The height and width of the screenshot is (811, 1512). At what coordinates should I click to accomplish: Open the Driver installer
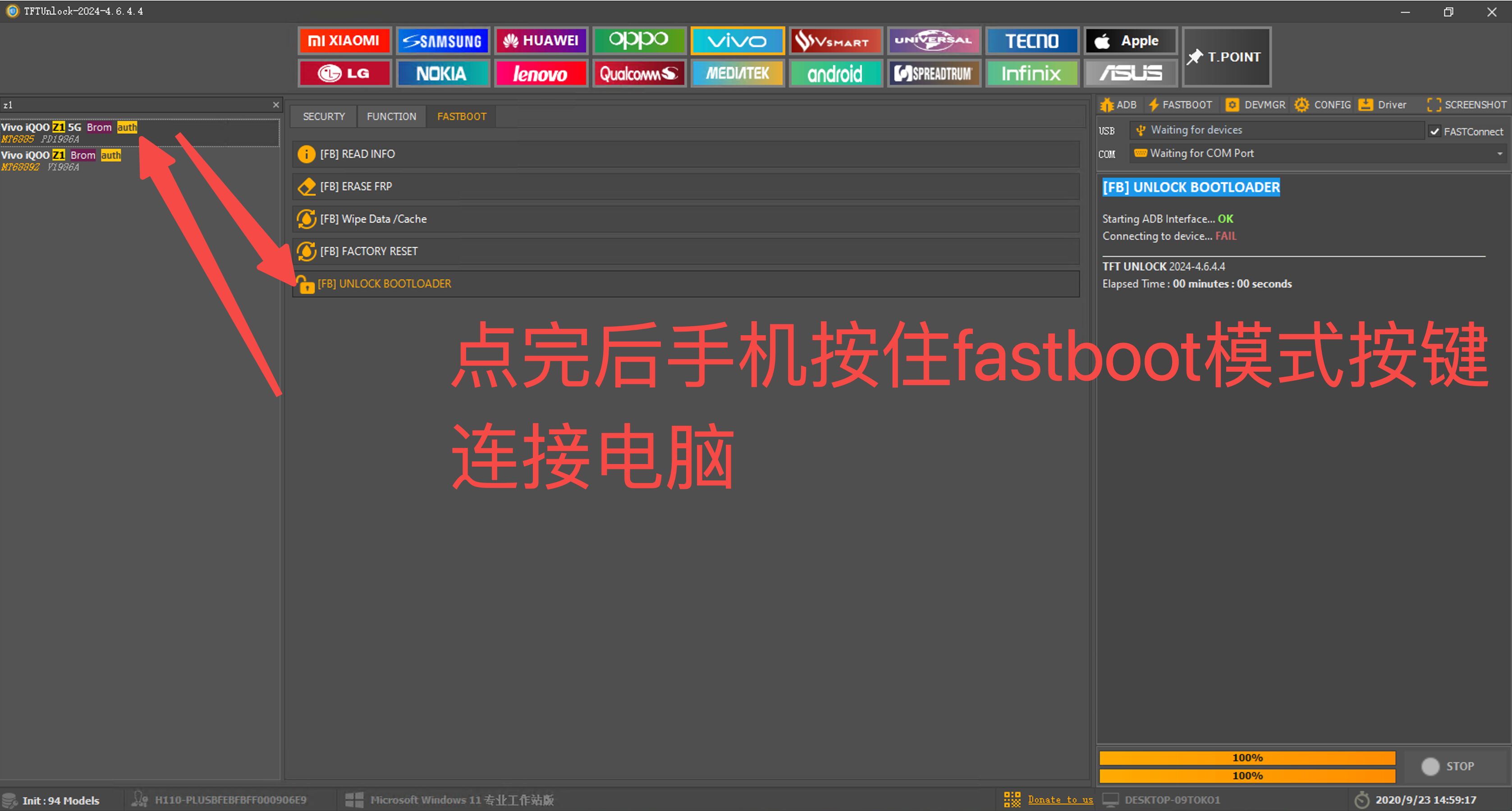pos(1383,105)
